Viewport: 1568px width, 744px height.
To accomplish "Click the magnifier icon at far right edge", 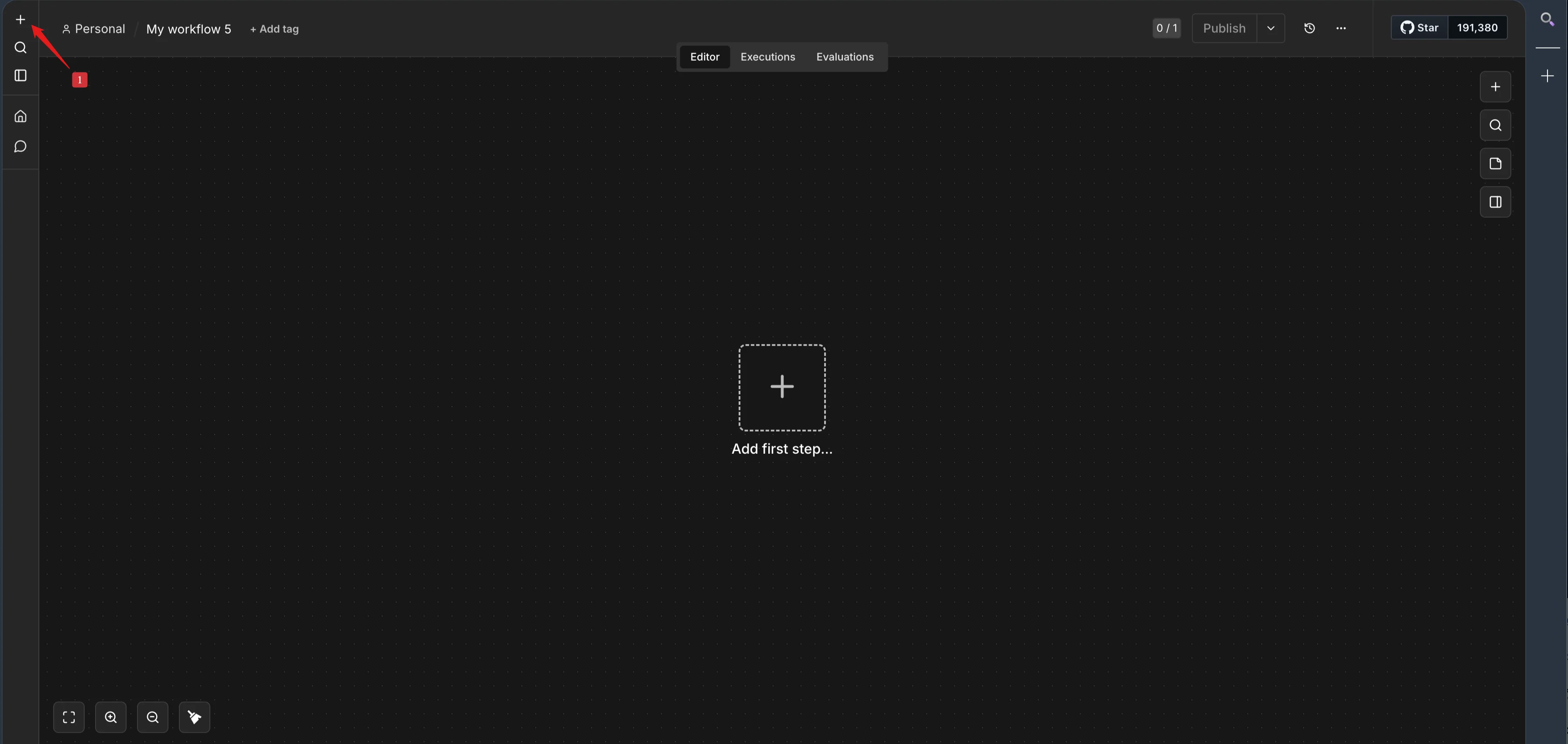I will point(1547,20).
